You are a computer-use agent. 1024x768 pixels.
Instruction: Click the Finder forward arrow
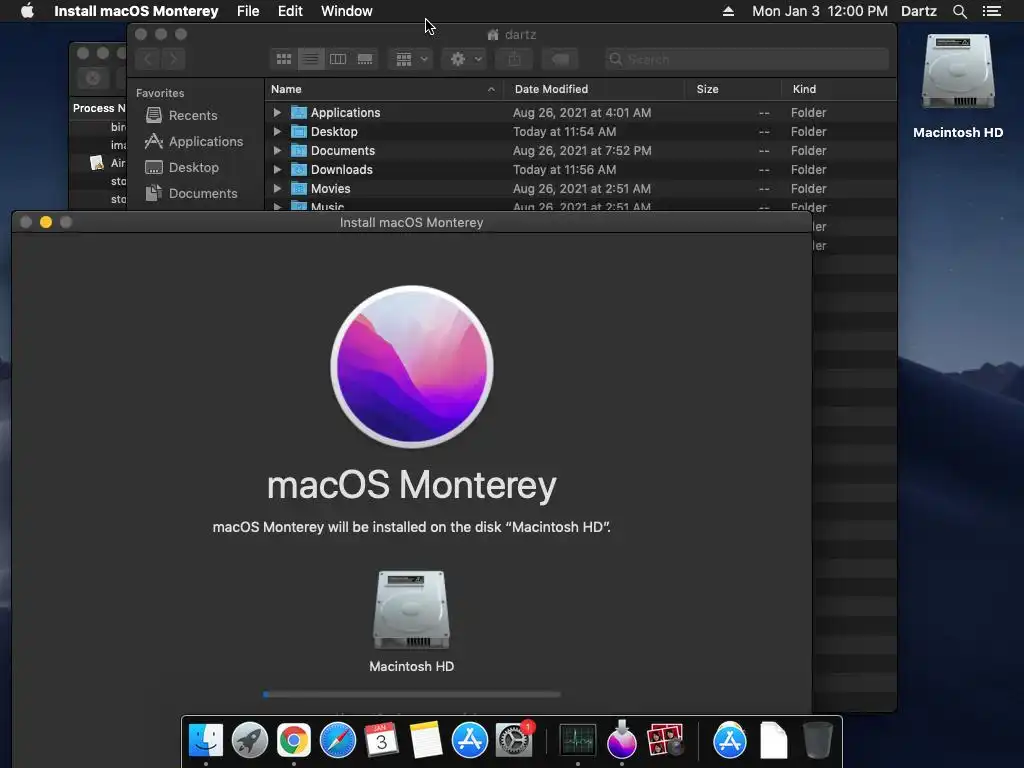pos(173,59)
